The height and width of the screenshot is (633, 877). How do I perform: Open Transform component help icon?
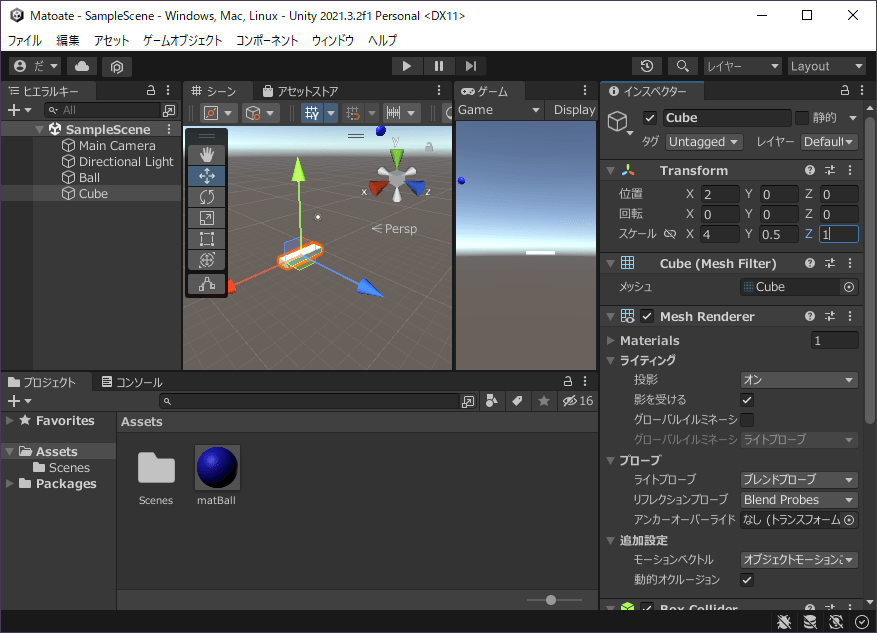tap(809, 170)
